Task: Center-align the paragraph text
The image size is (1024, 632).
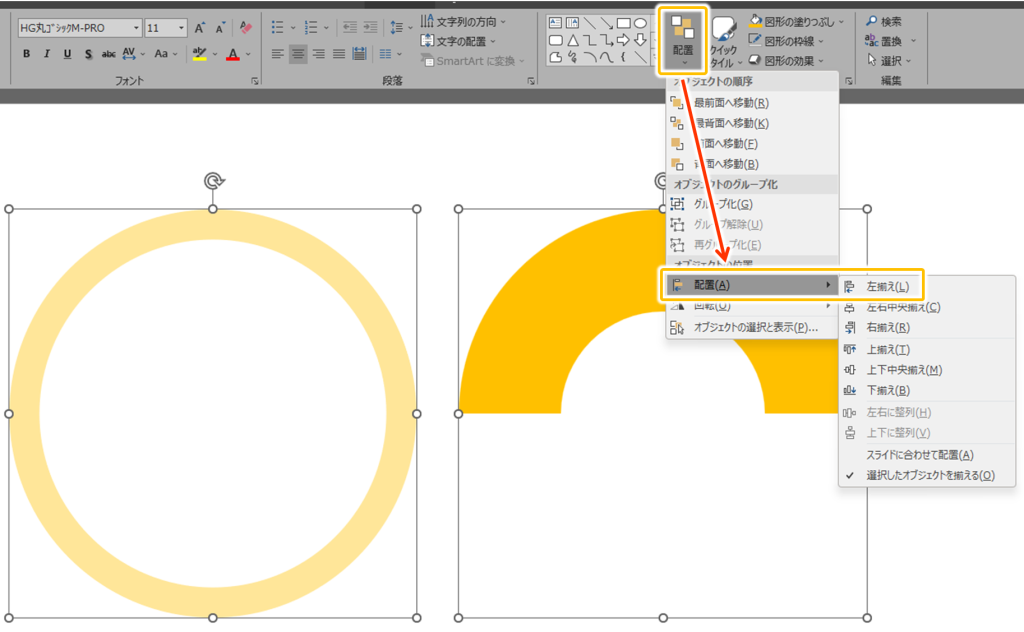Action: [x=298, y=54]
